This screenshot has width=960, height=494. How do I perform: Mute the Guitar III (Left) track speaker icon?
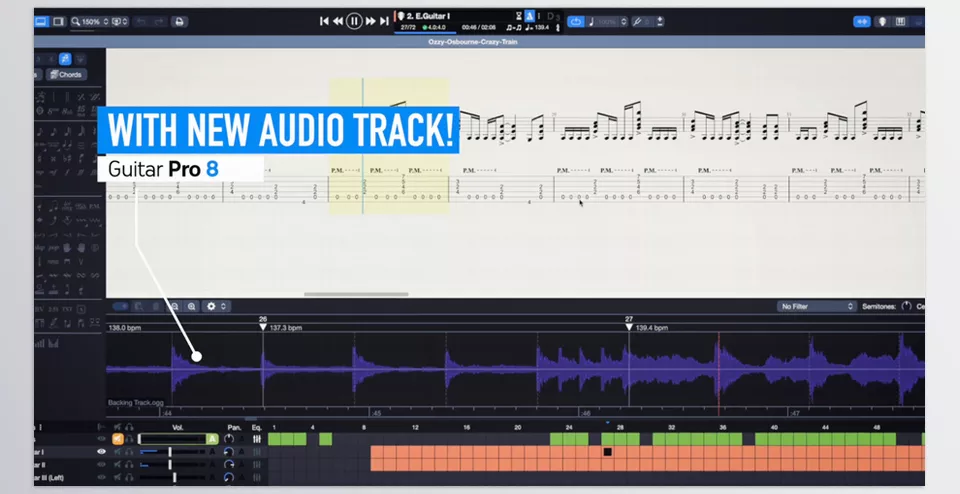tap(118, 477)
